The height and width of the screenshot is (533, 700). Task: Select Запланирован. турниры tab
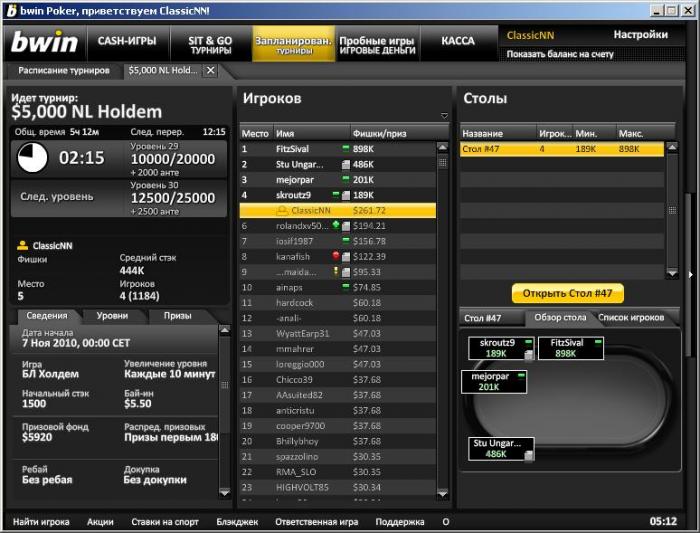[x=293, y=45]
